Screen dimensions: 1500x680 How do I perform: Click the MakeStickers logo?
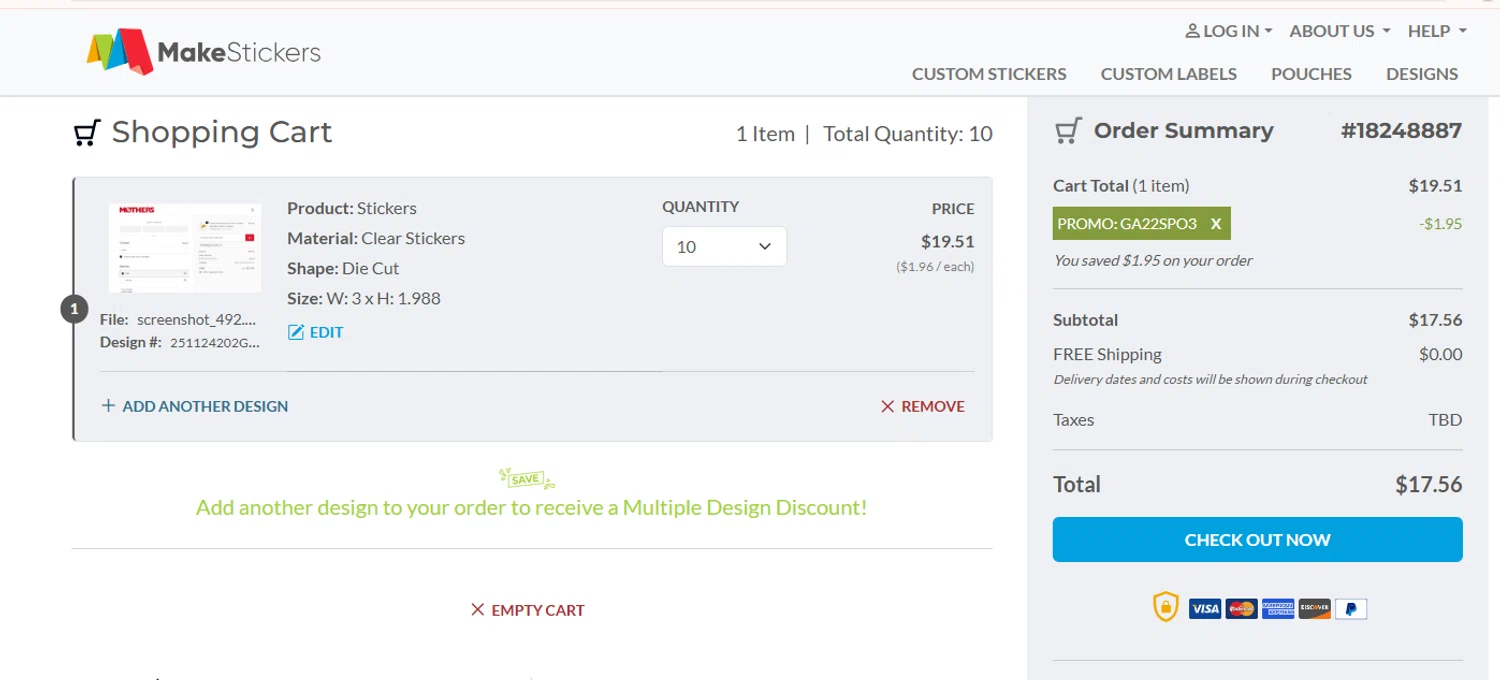pos(204,51)
